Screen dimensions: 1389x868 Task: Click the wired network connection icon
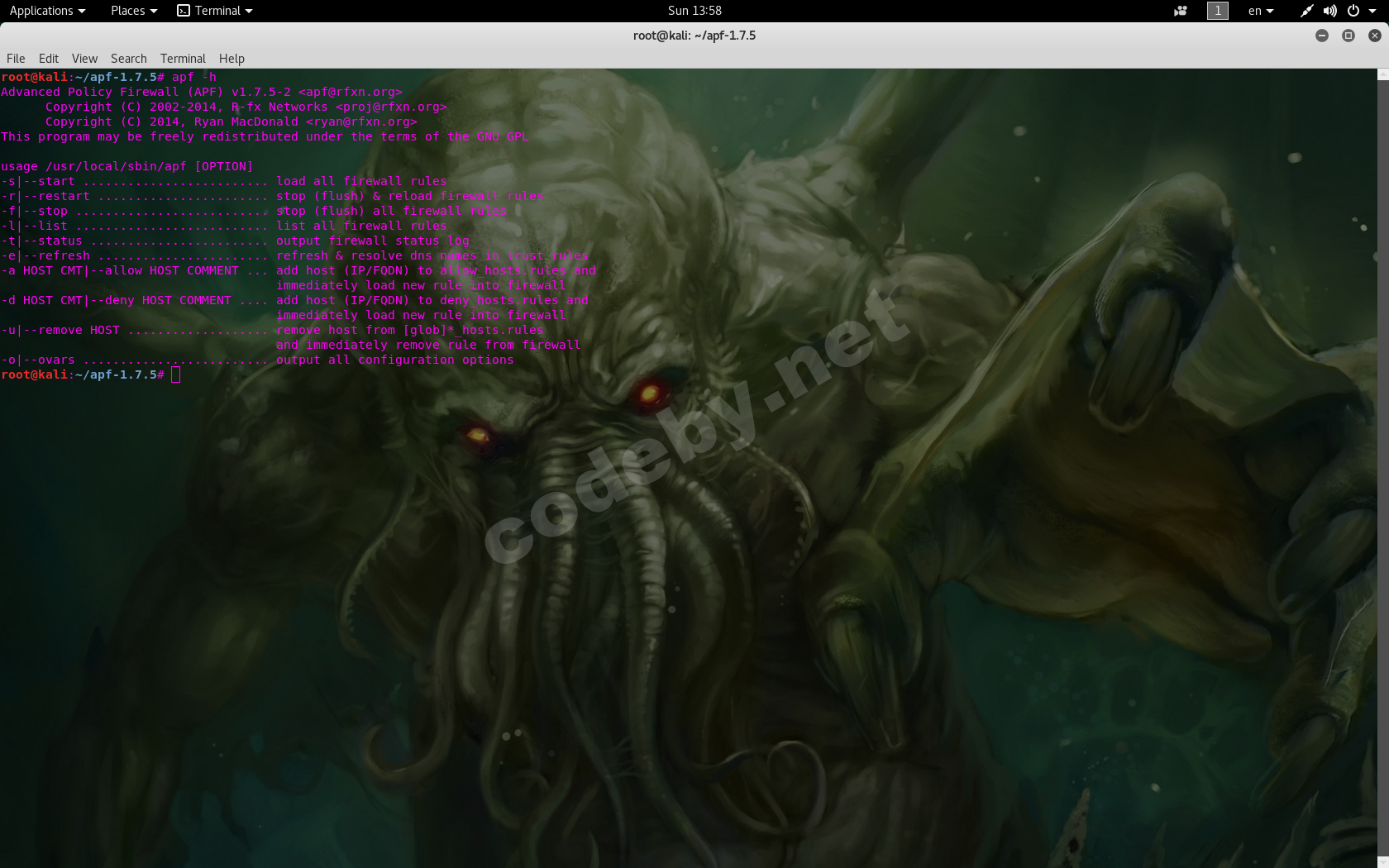coord(1306,11)
